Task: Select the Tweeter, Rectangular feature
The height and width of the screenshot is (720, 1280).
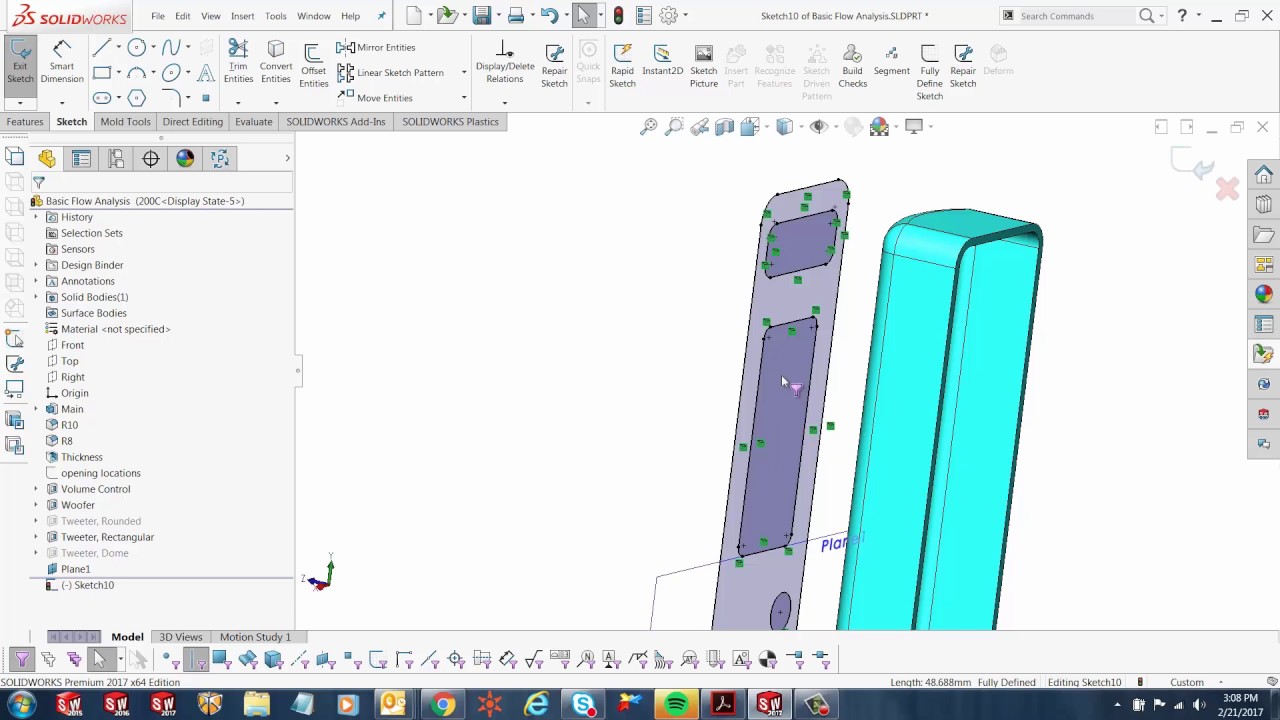Action: pos(107,537)
